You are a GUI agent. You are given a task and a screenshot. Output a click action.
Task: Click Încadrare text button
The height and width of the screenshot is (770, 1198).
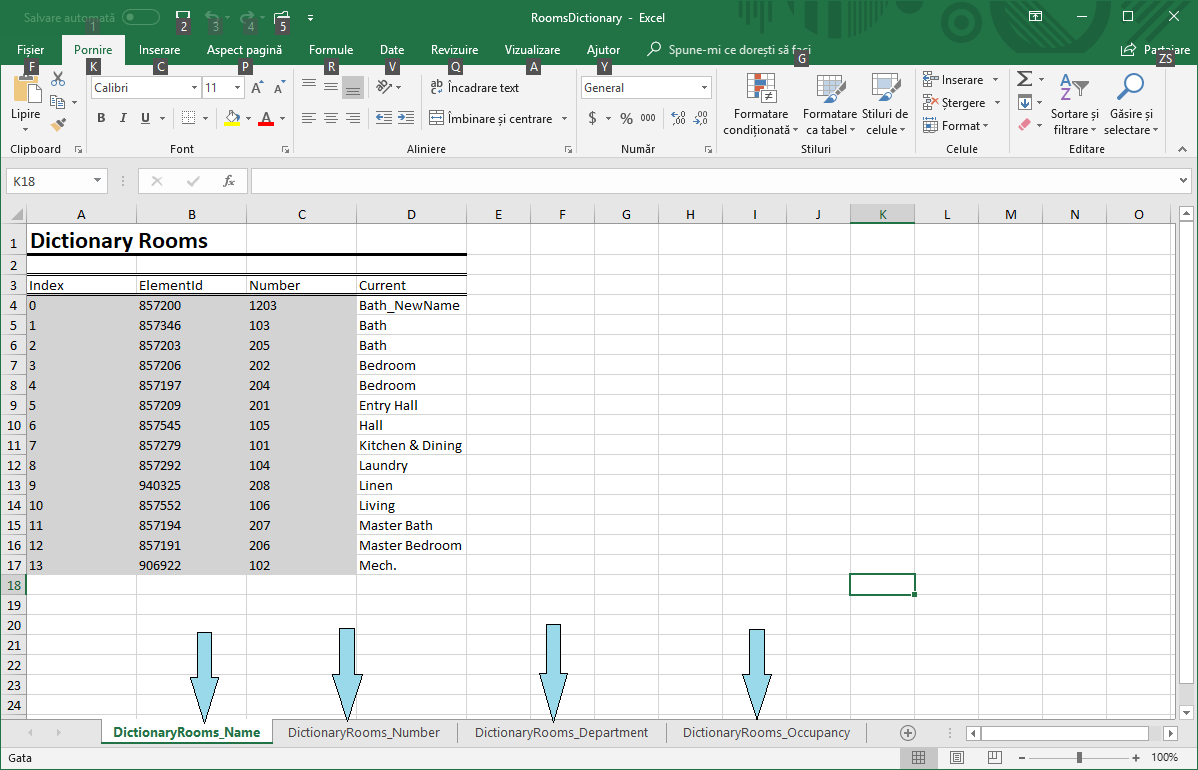[x=474, y=88]
